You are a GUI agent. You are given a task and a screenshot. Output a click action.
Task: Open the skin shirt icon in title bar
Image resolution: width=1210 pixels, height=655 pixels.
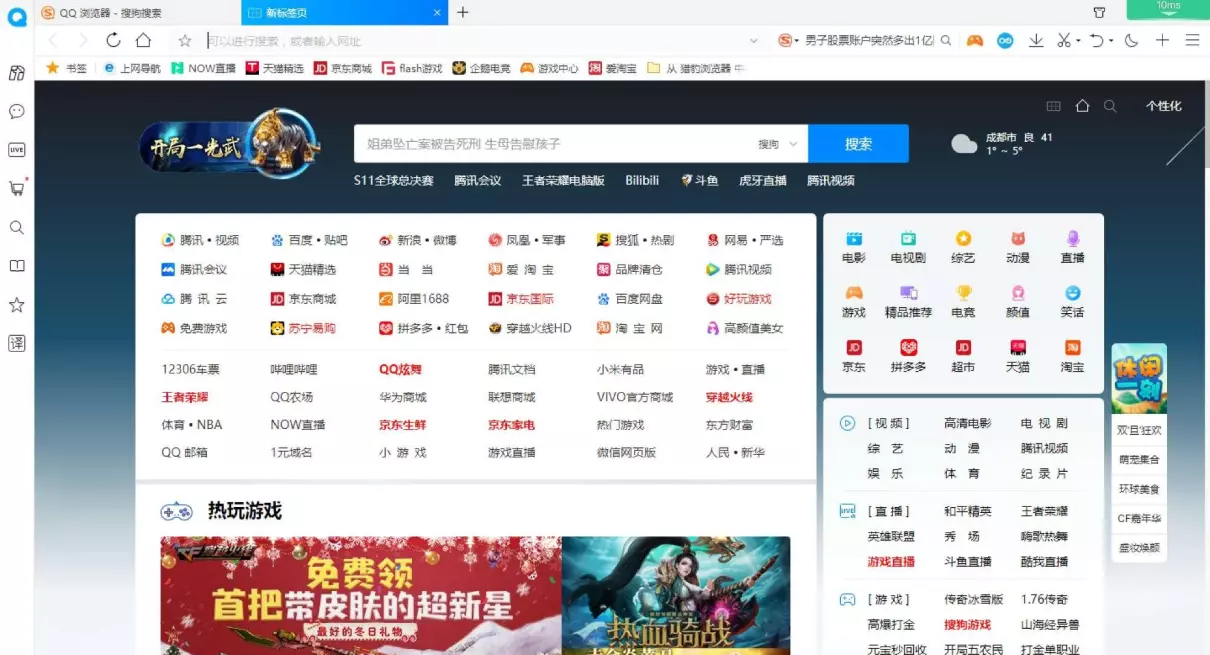pos(1099,13)
